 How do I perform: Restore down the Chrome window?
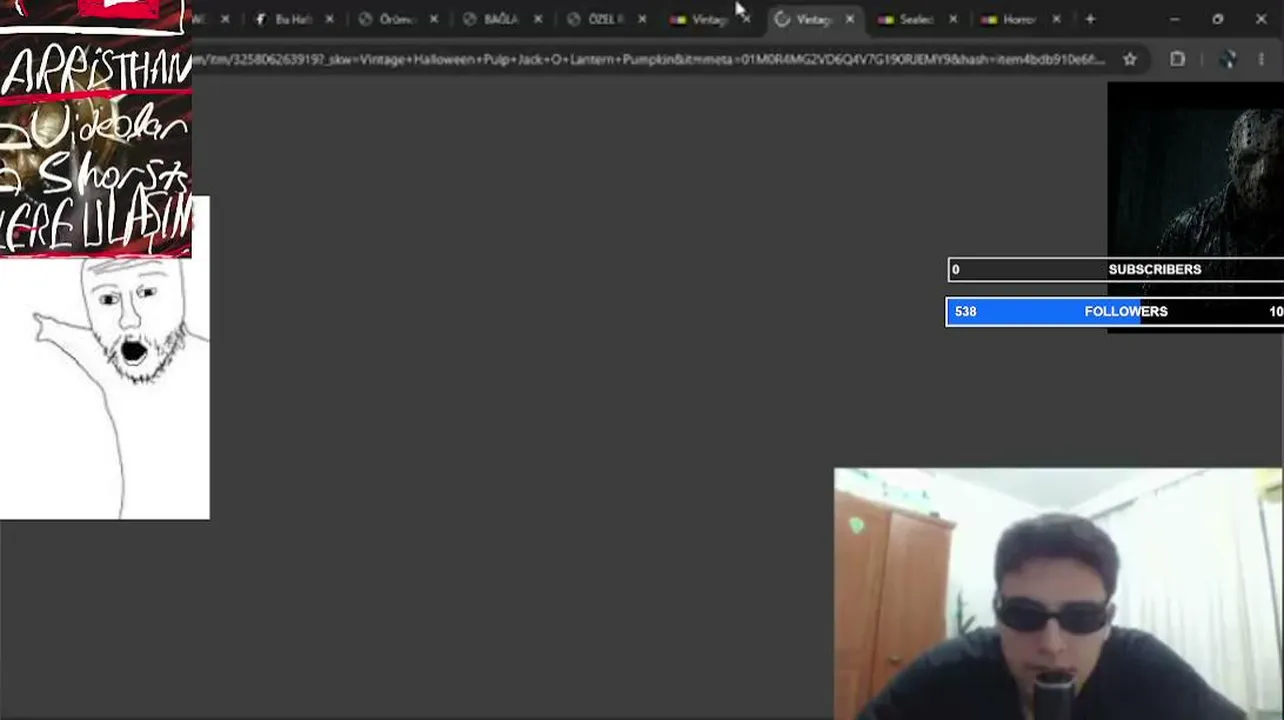[1217, 19]
